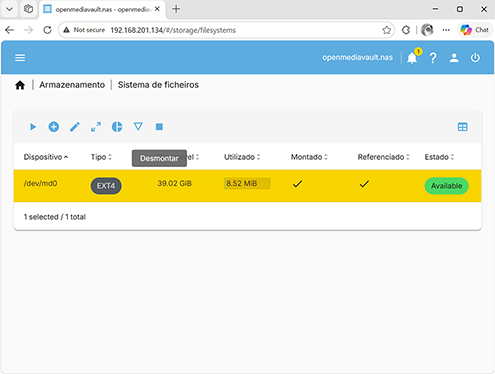This screenshot has height=374, width=495.
Task: Click the square stop toolbar icon
Action: click(x=159, y=127)
